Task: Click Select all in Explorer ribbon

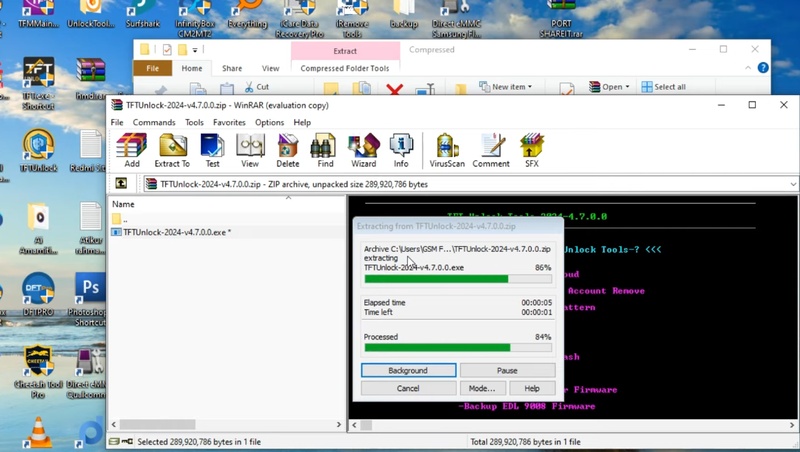Action: [x=664, y=87]
